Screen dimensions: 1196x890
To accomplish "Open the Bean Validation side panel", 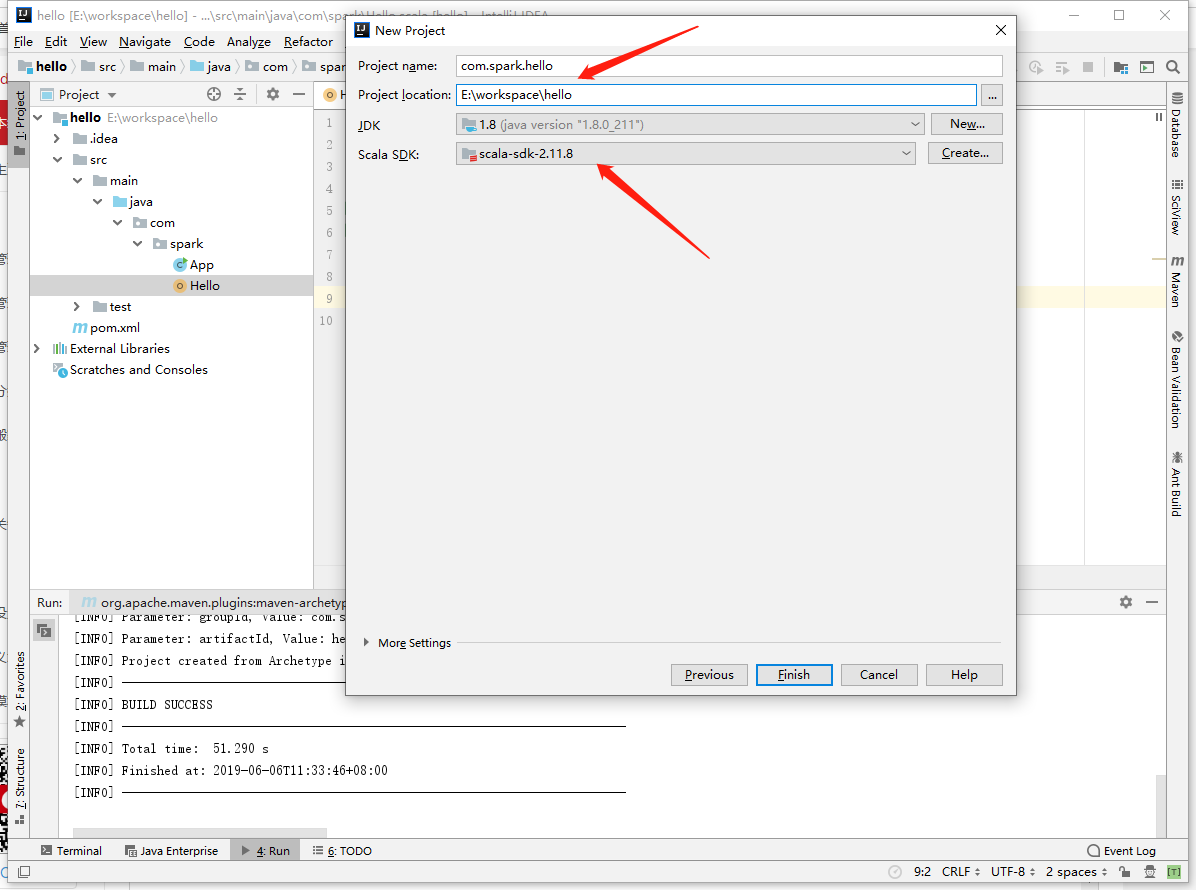I will tap(1177, 380).
